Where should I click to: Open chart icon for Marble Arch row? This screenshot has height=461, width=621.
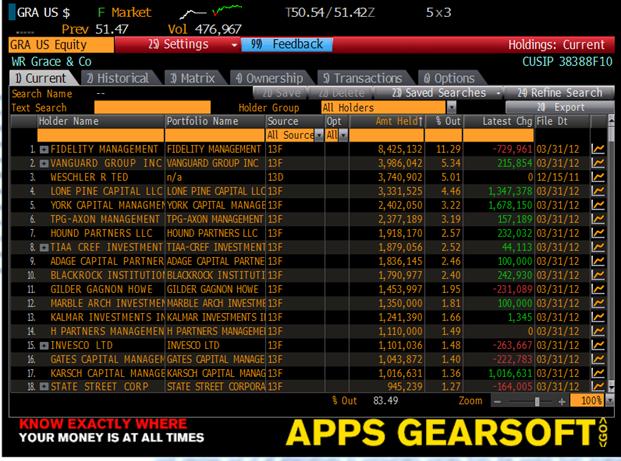[x=598, y=303]
